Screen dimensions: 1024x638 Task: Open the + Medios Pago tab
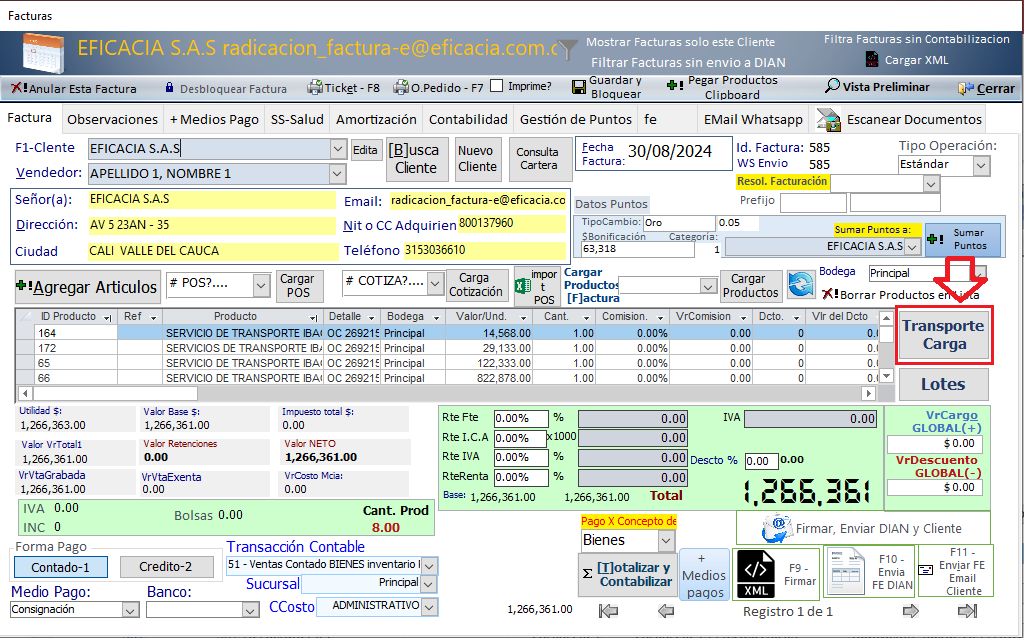click(x=214, y=120)
